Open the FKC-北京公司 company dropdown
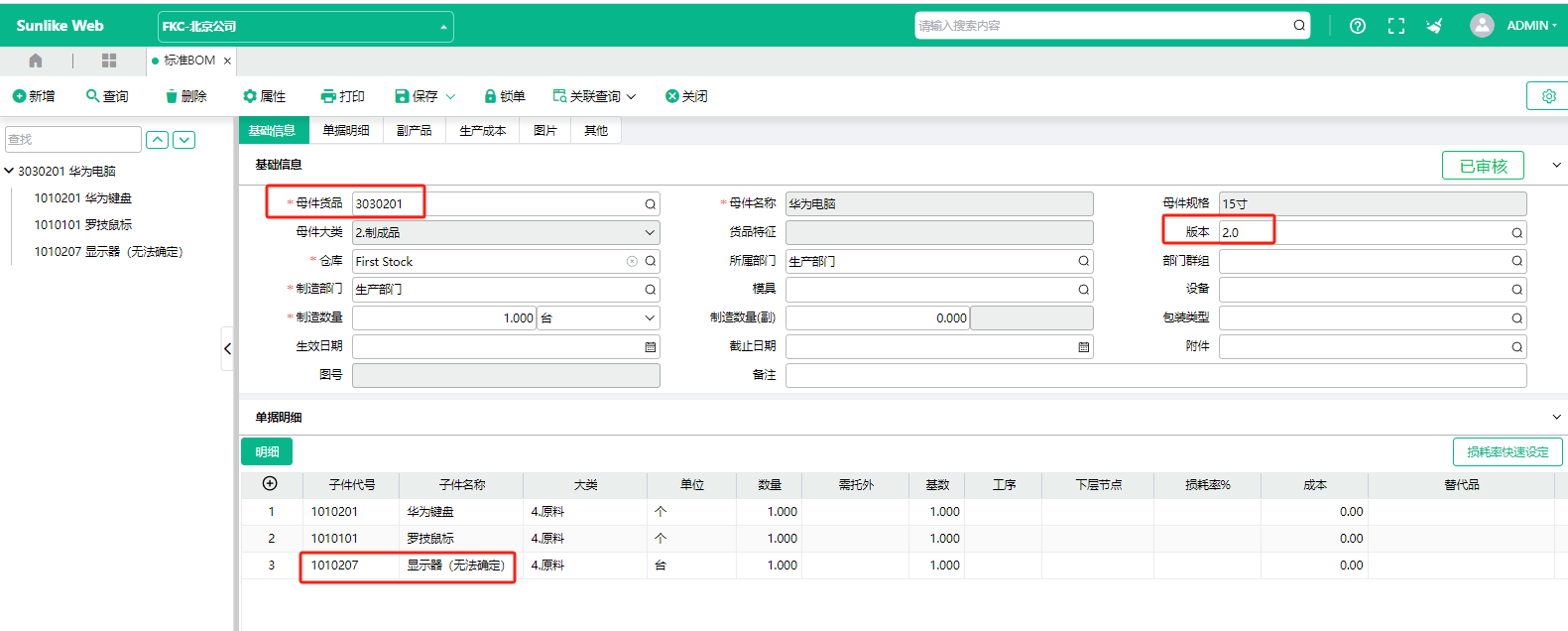The image size is (1568, 631). (x=305, y=26)
